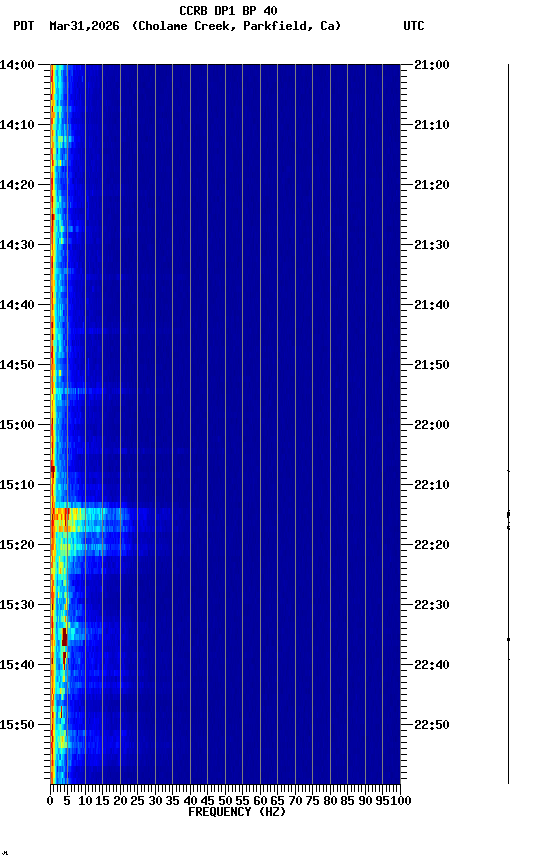
Task: Click the 0 Hz frequency tick label
Action: [x=50, y=802]
